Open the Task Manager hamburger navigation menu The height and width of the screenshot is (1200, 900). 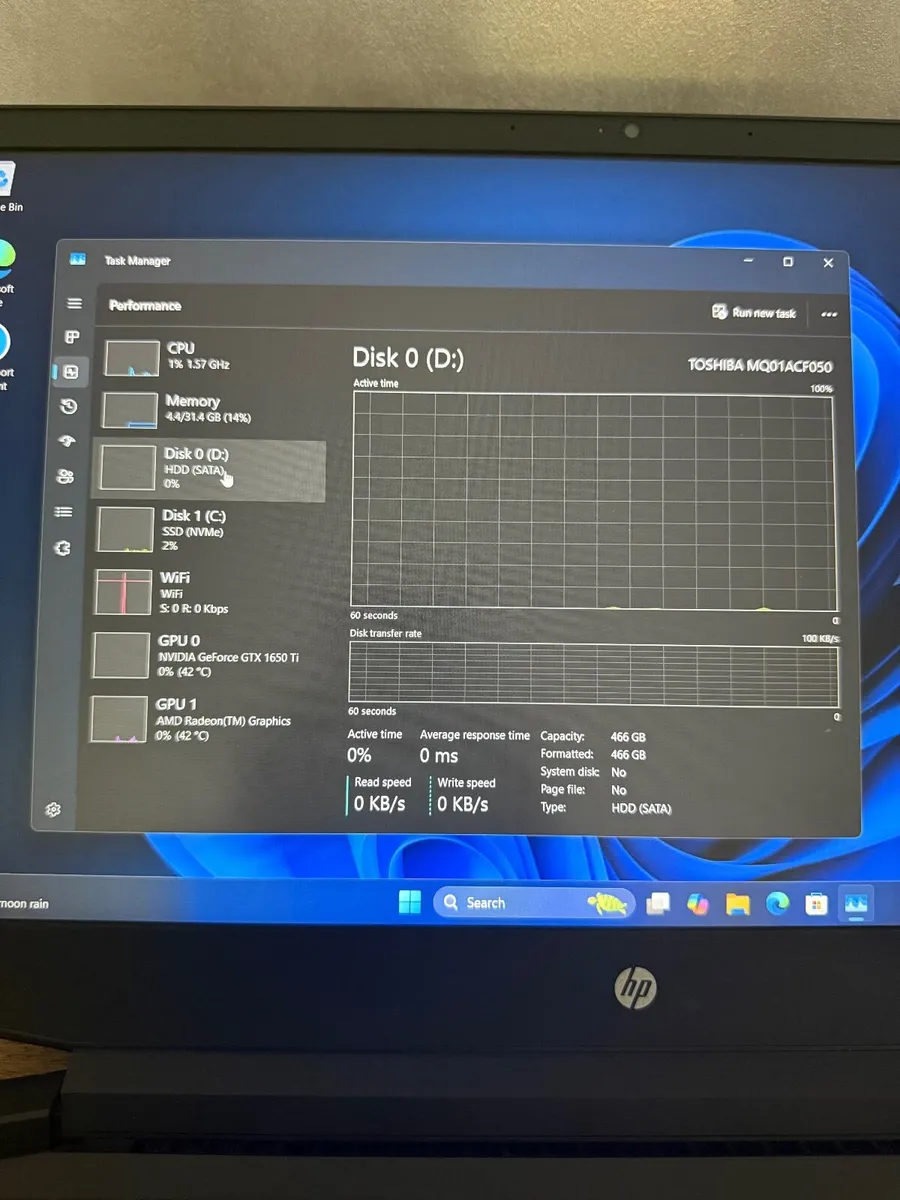click(x=74, y=303)
